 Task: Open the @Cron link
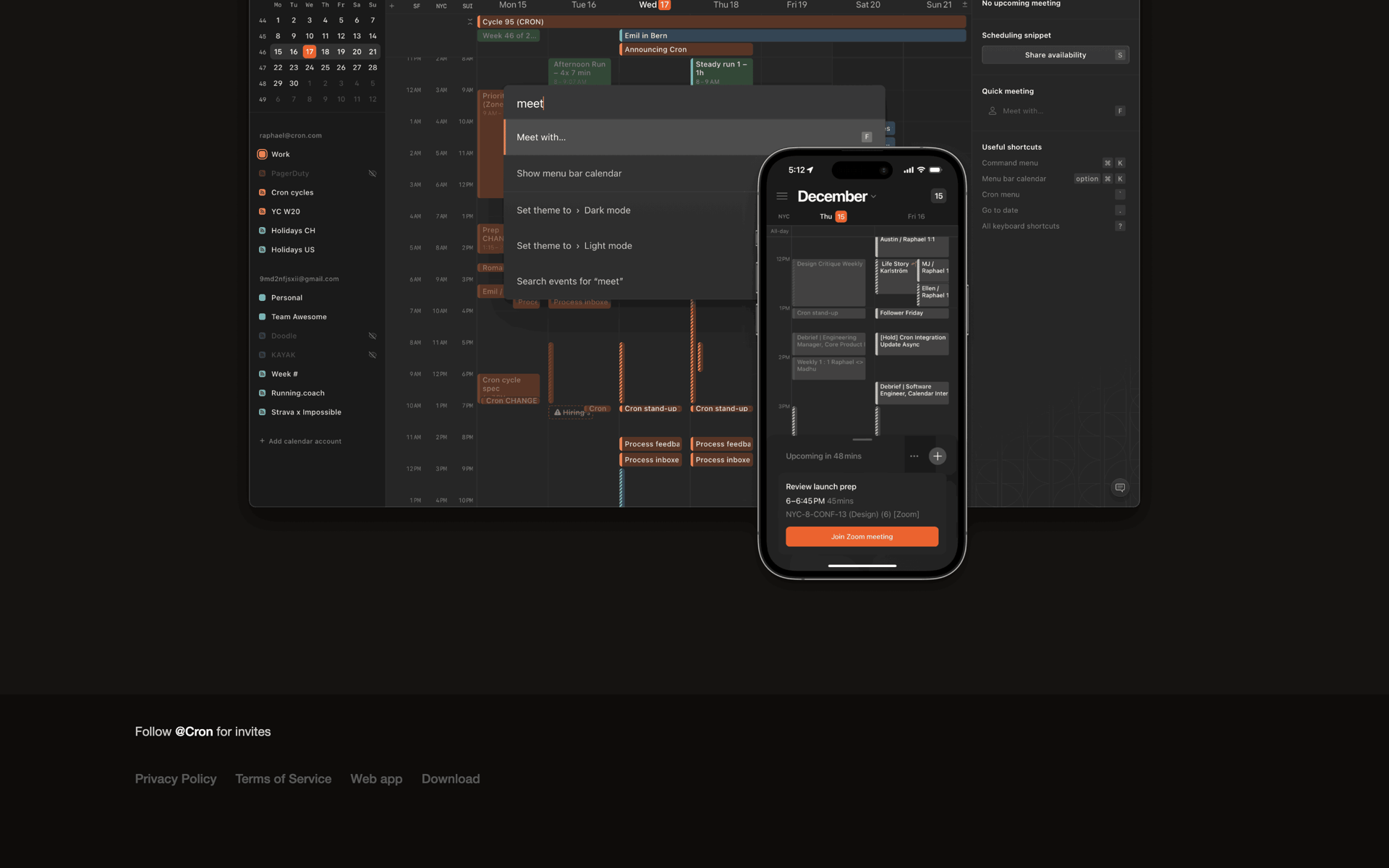(194, 731)
